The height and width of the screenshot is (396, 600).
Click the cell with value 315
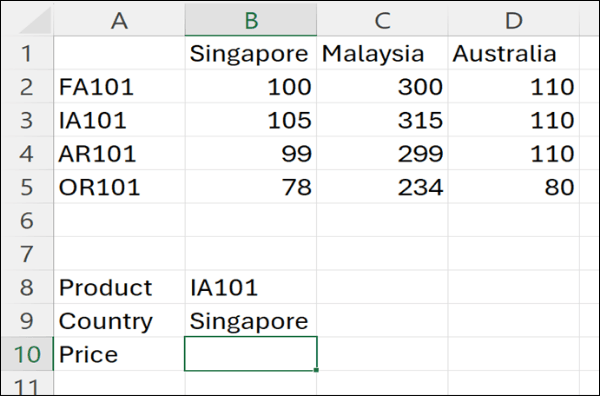click(x=382, y=120)
